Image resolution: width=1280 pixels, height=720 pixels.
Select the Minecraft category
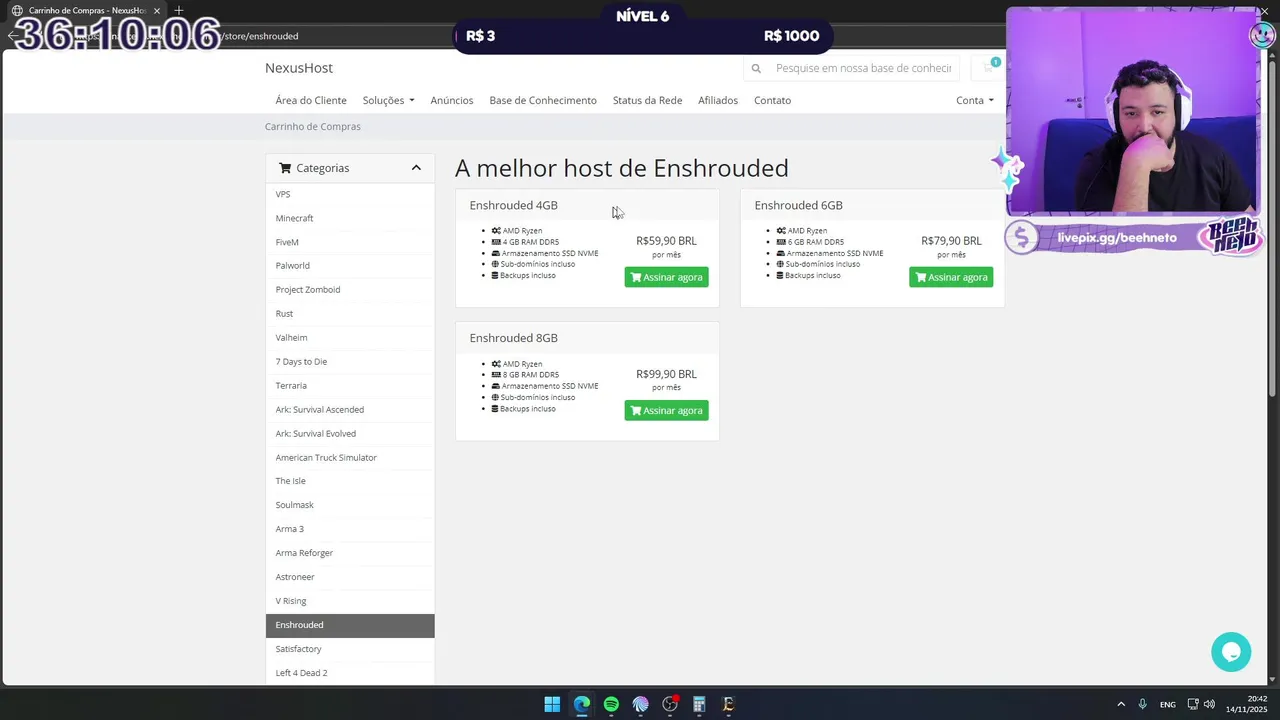click(x=350, y=218)
